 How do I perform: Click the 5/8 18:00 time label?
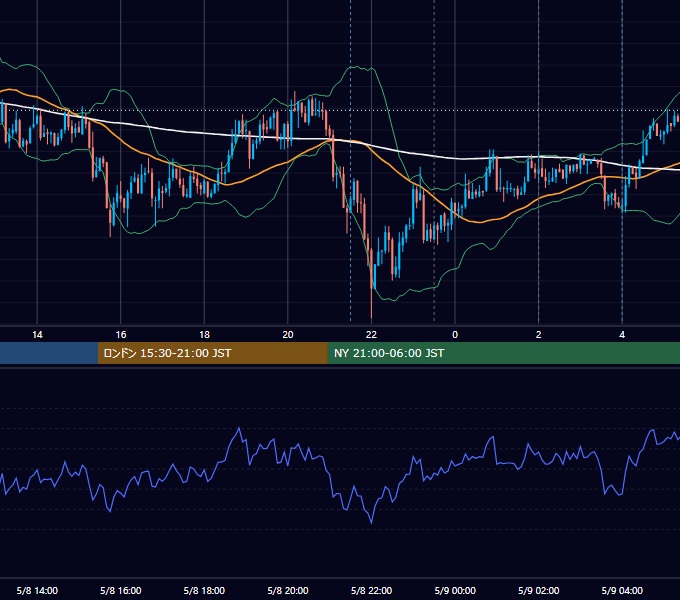(204, 590)
